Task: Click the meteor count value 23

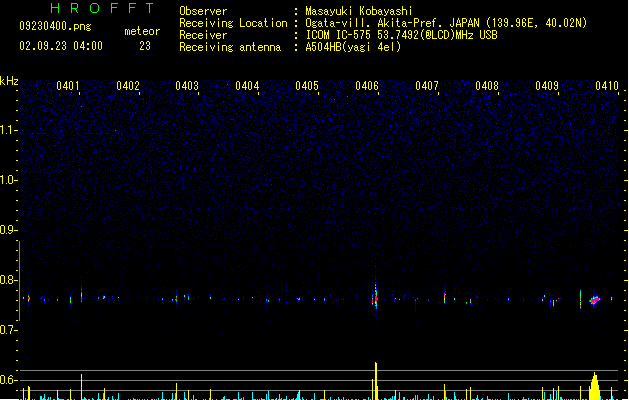Action: pos(145,46)
